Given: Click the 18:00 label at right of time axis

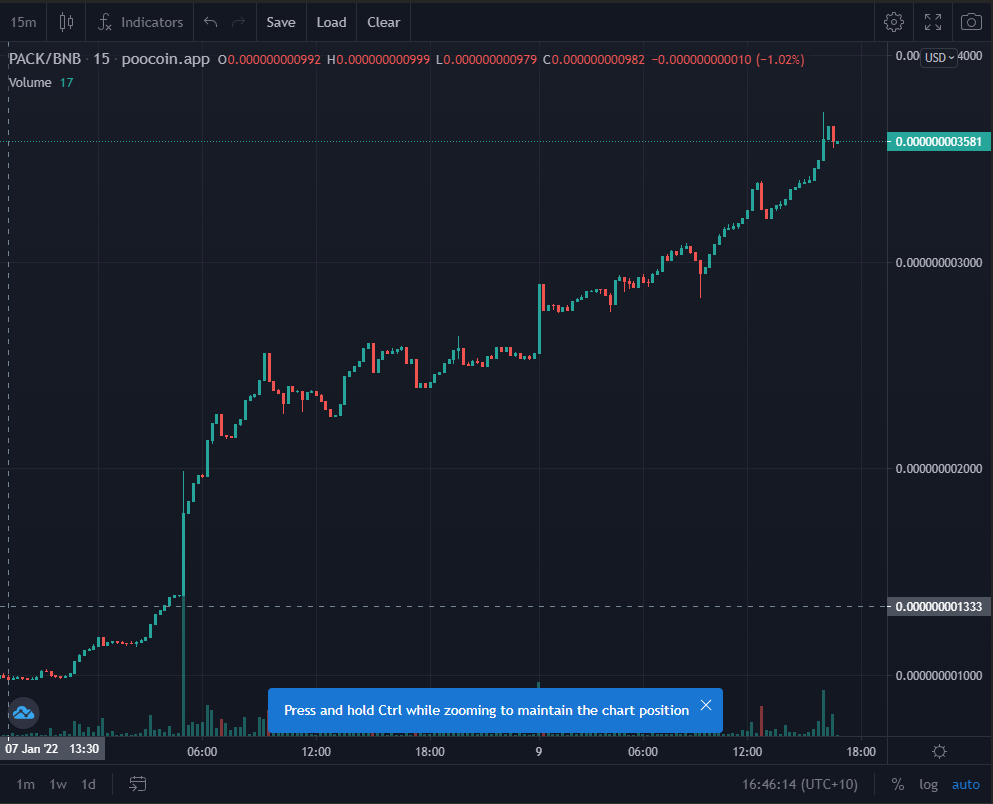Looking at the screenshot, I should (861, 751).
